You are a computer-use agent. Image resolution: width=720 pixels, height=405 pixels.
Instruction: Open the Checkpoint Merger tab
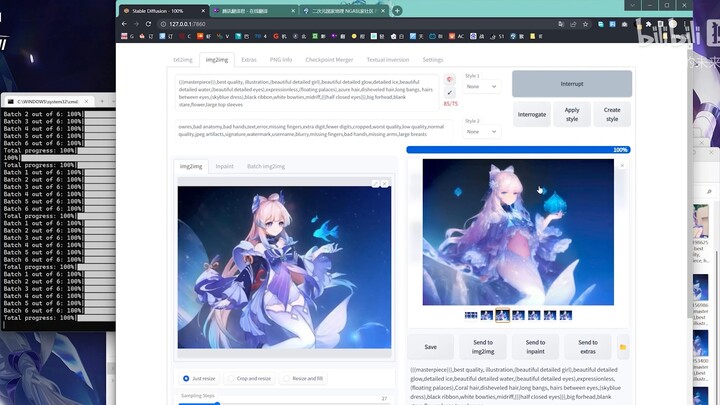[329, 60]
